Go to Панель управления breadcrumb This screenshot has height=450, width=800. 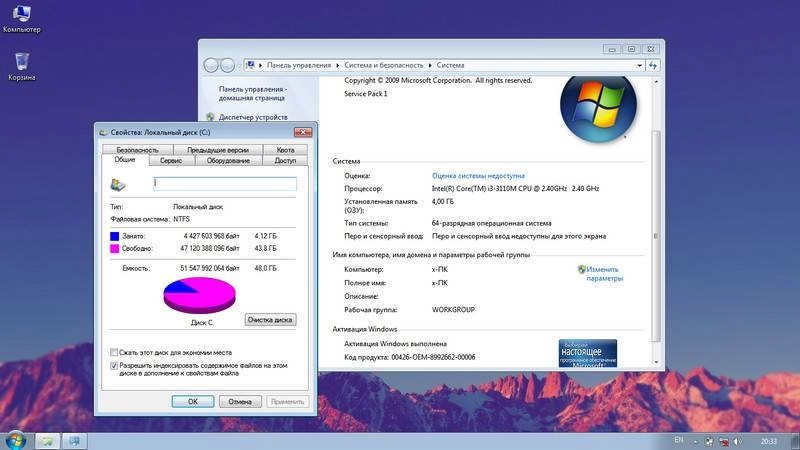(299, 65)
